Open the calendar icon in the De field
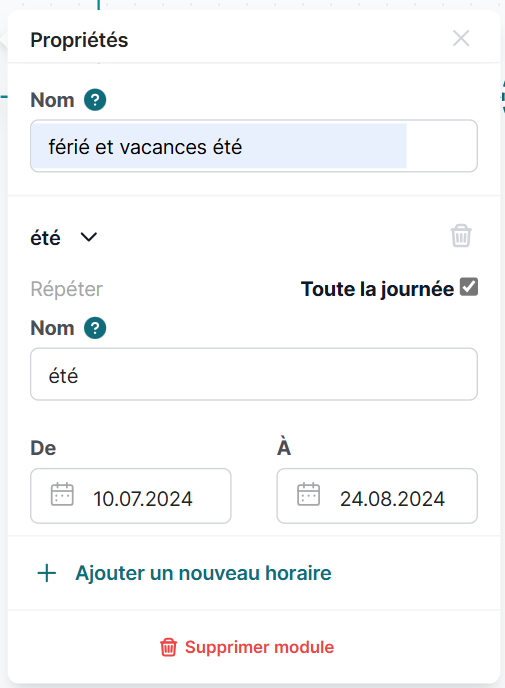This screenshot has width=505, height=688. click(62, 494)
